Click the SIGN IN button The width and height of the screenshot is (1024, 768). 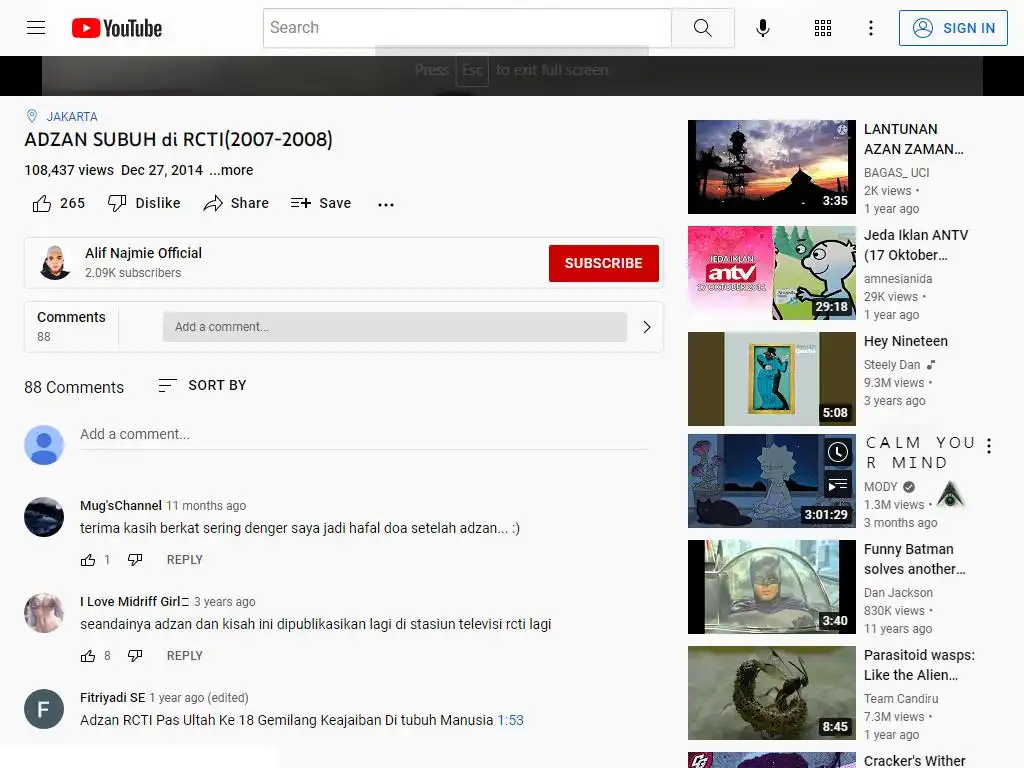(x=953, y=28)
